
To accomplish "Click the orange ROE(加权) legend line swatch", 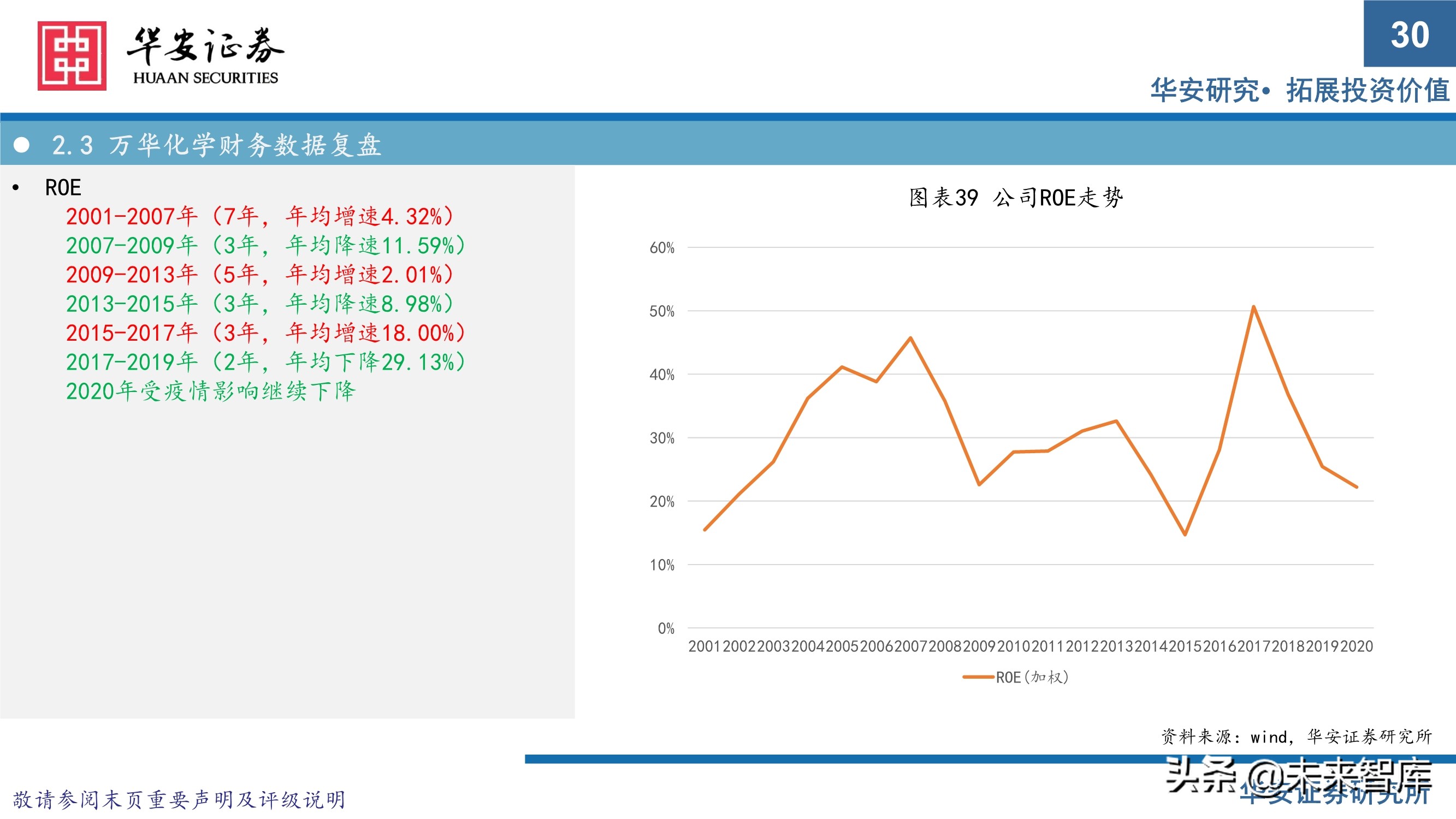I will (978, 677).
